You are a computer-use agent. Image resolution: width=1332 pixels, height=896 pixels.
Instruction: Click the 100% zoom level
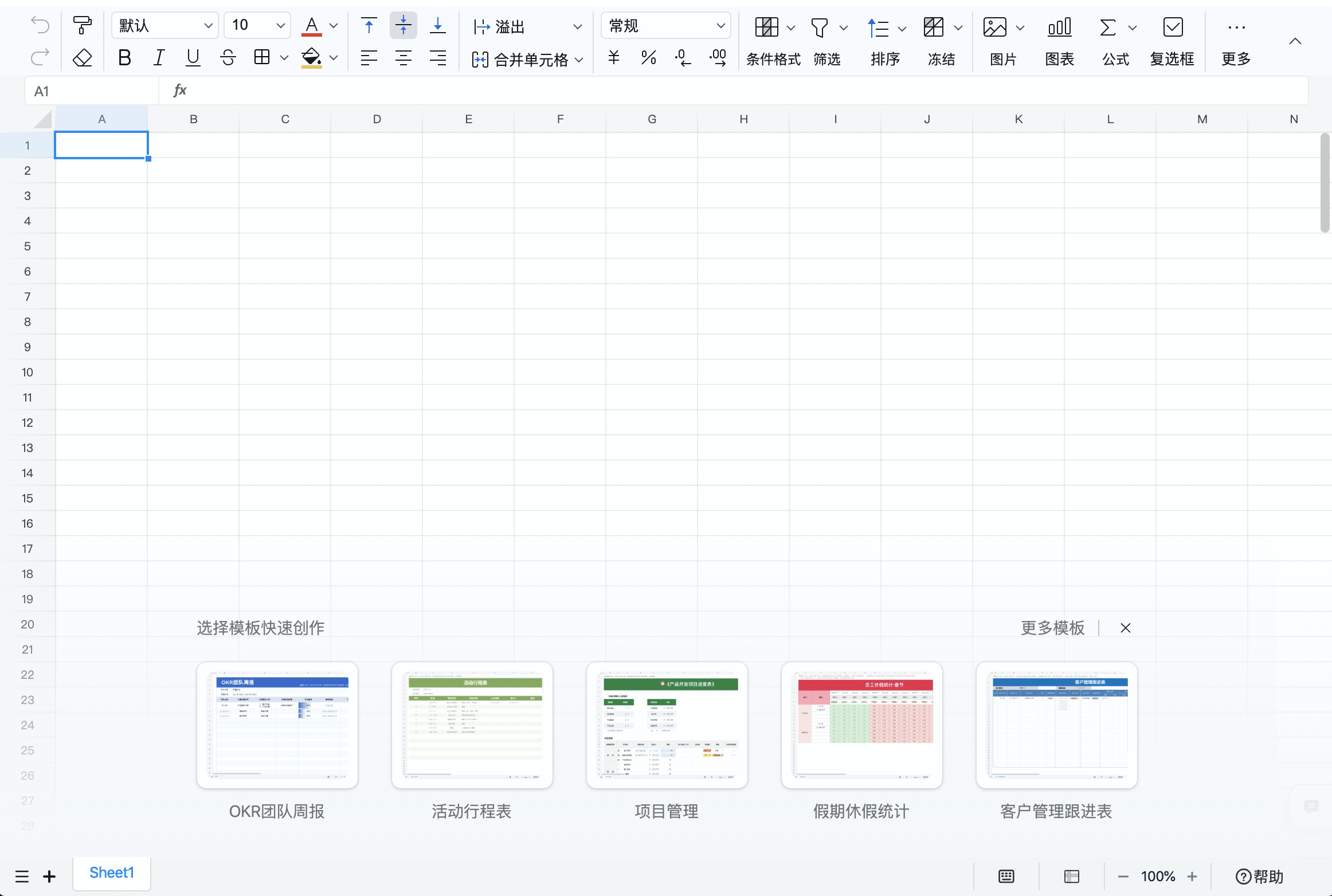[1158, 877]
